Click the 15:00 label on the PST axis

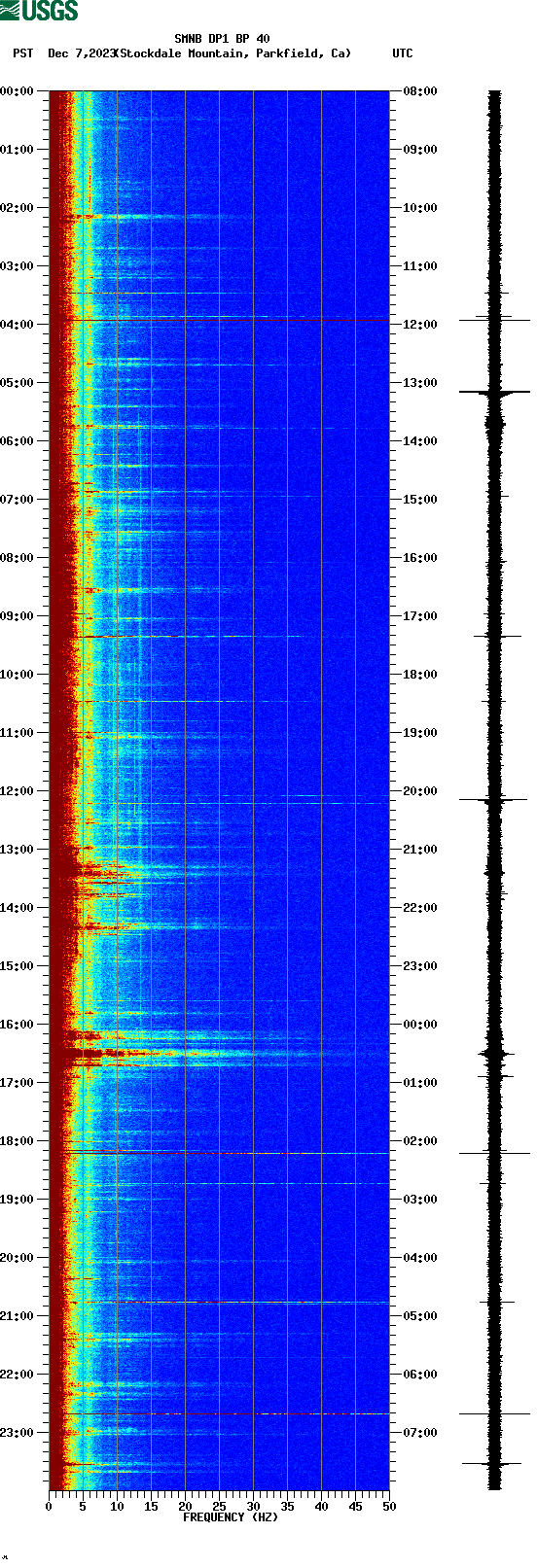[x=18, y=966]
